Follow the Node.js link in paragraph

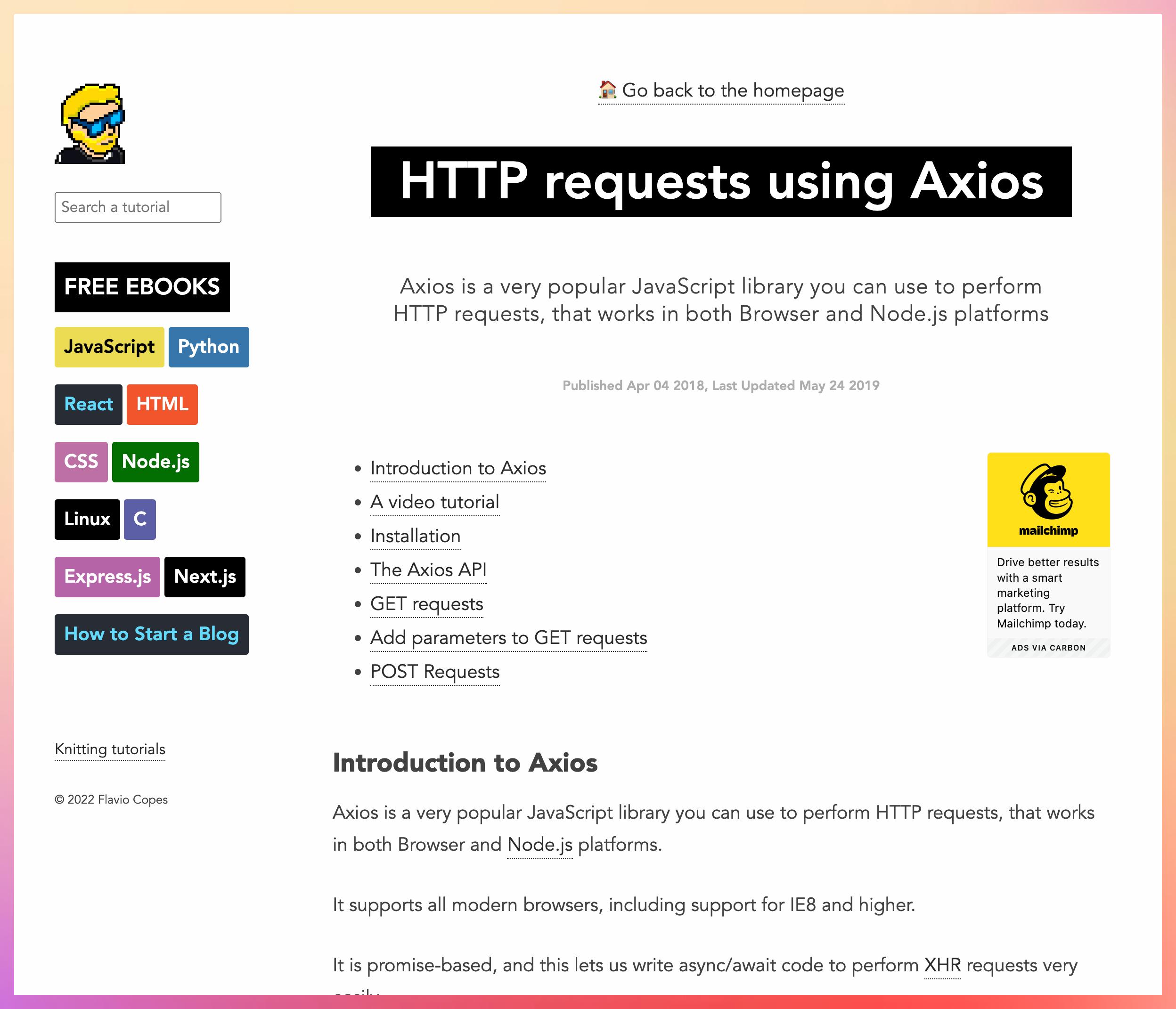click(540, 845)
